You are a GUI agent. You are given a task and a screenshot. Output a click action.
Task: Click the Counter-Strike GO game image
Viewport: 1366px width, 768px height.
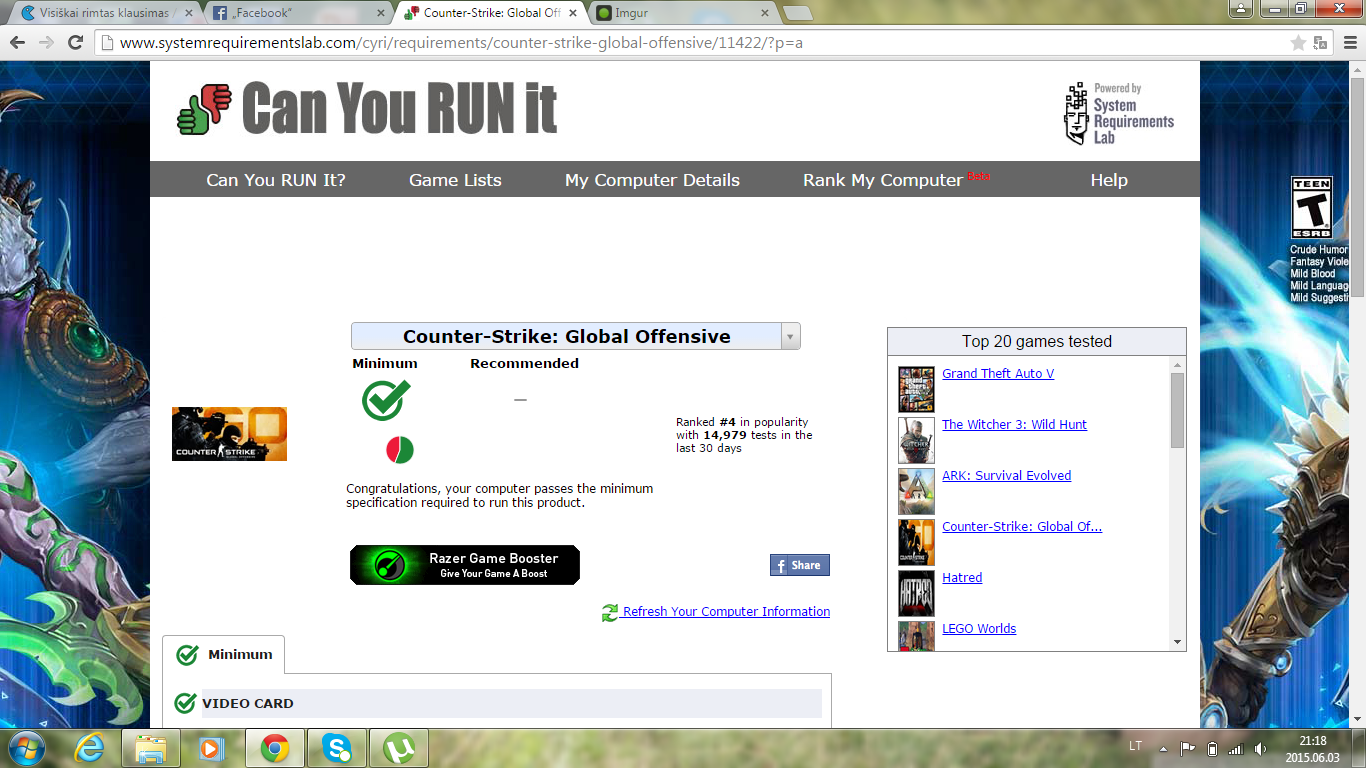[229, 434]
